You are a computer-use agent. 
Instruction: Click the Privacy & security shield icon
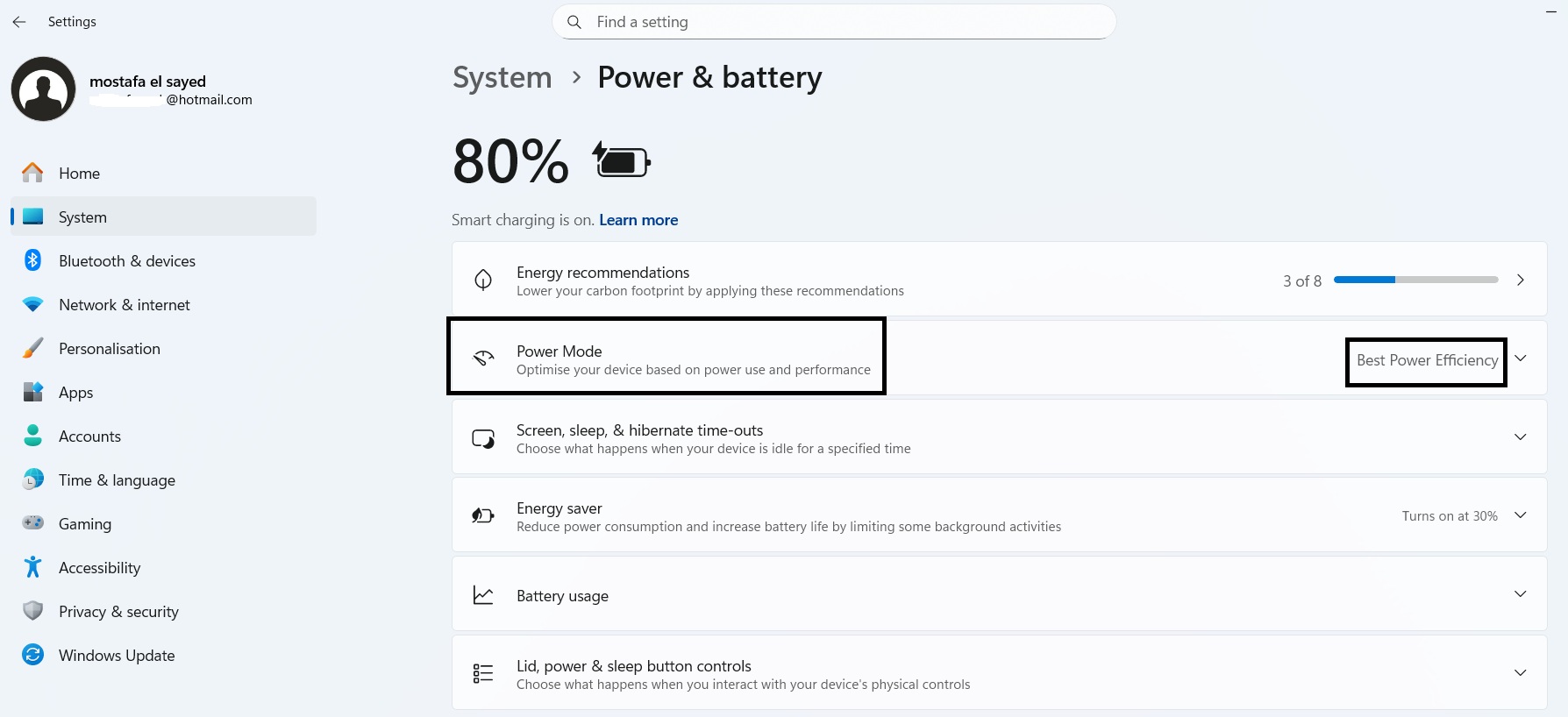pyautogui.click(x=33, y=611)
